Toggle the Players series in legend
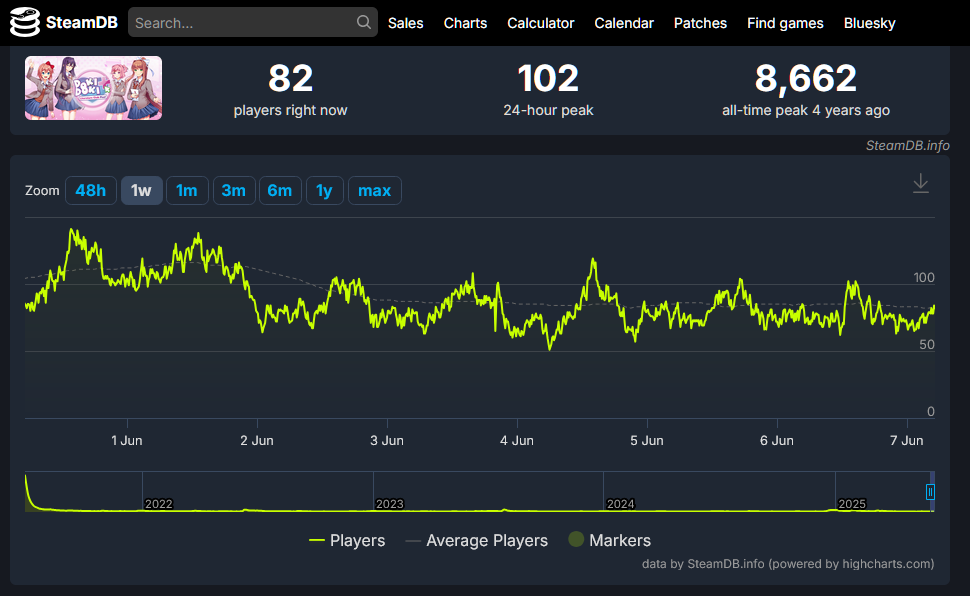This screenshot has width=970, height=596. [x=347, y=540]
